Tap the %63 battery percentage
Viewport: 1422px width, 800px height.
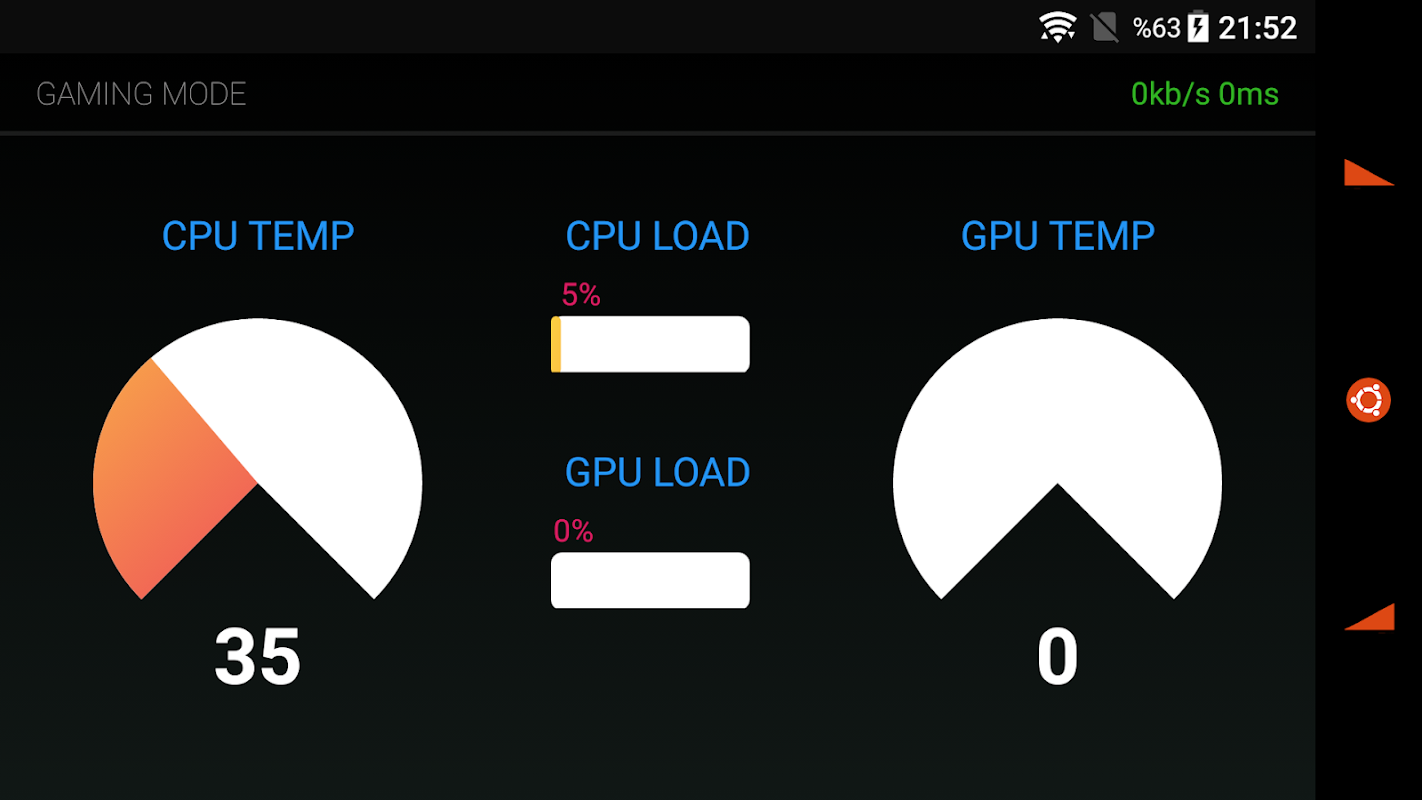(1157, 28)
